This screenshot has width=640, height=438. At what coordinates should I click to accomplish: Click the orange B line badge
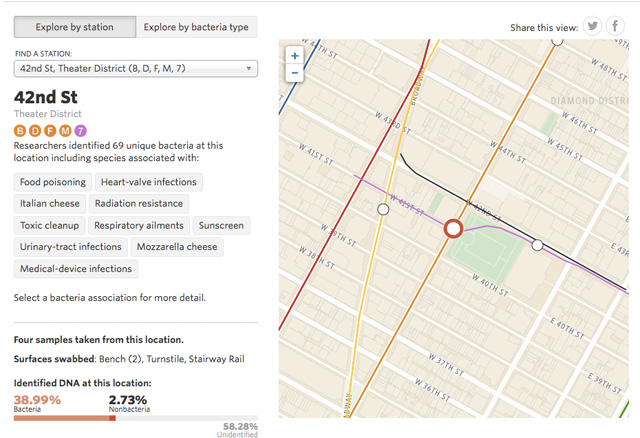20,130
